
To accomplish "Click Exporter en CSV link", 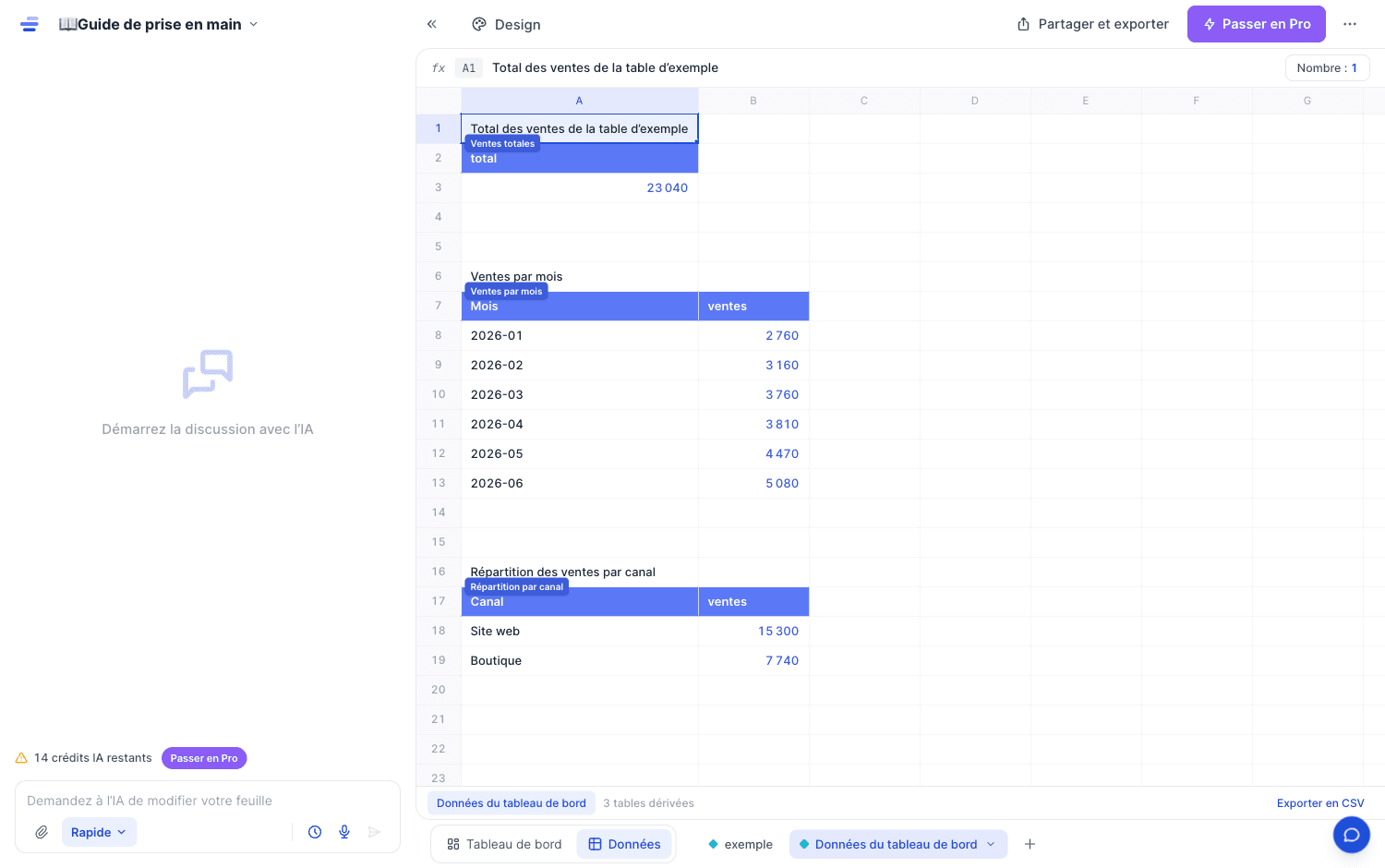I will point(1320,803).
